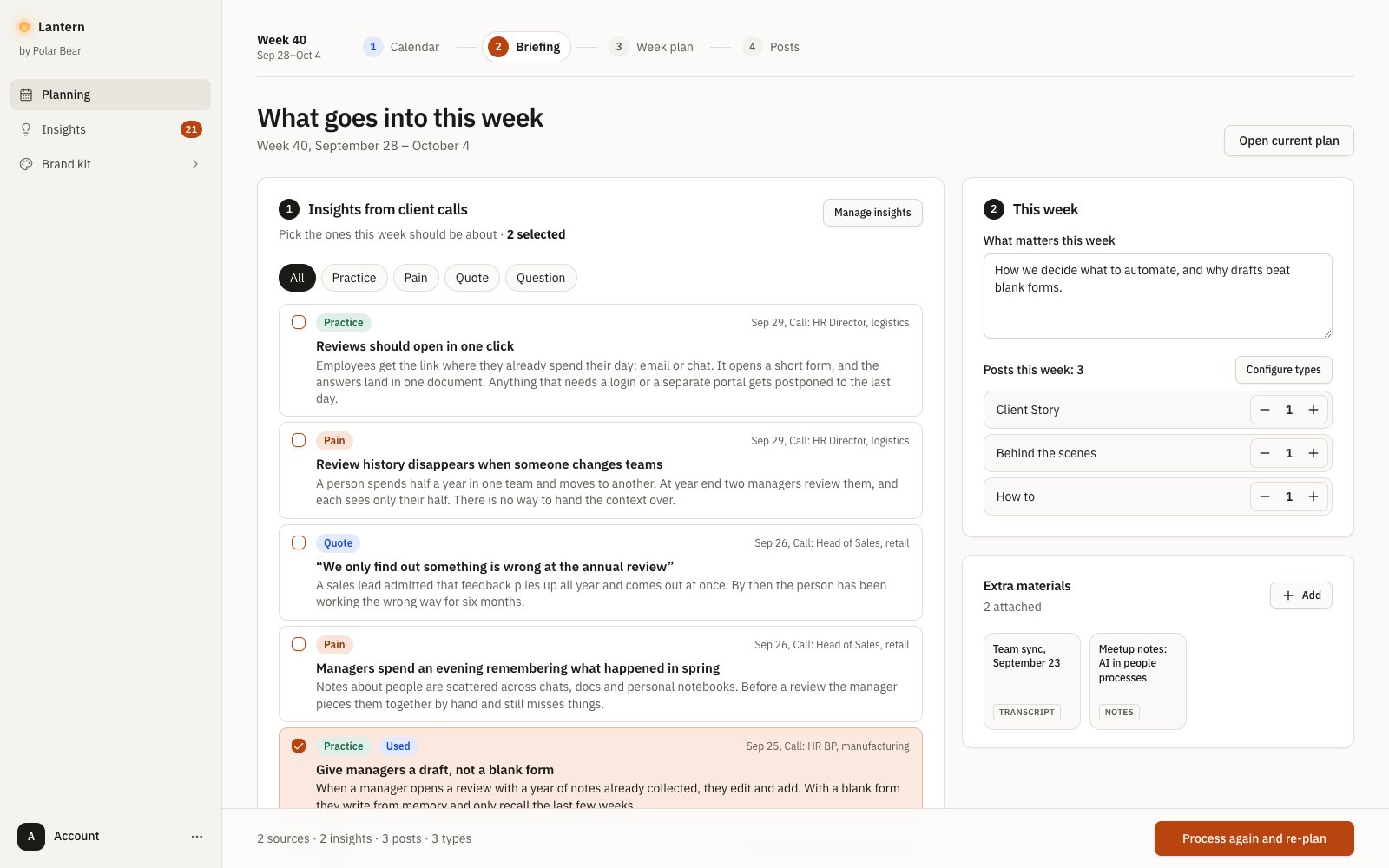Click the 'What matters this week' text area

click(x=1157, y=296)
